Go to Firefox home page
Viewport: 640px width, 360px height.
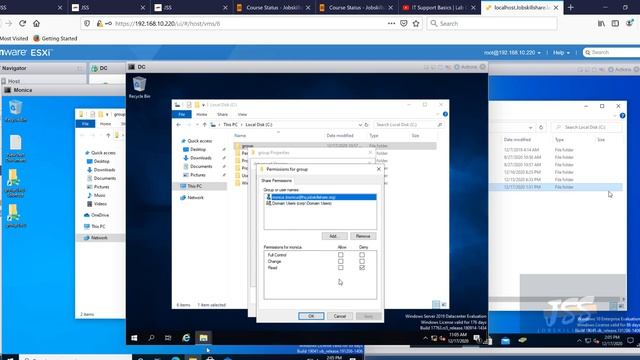pyautogui.click(x=36, y=24)
